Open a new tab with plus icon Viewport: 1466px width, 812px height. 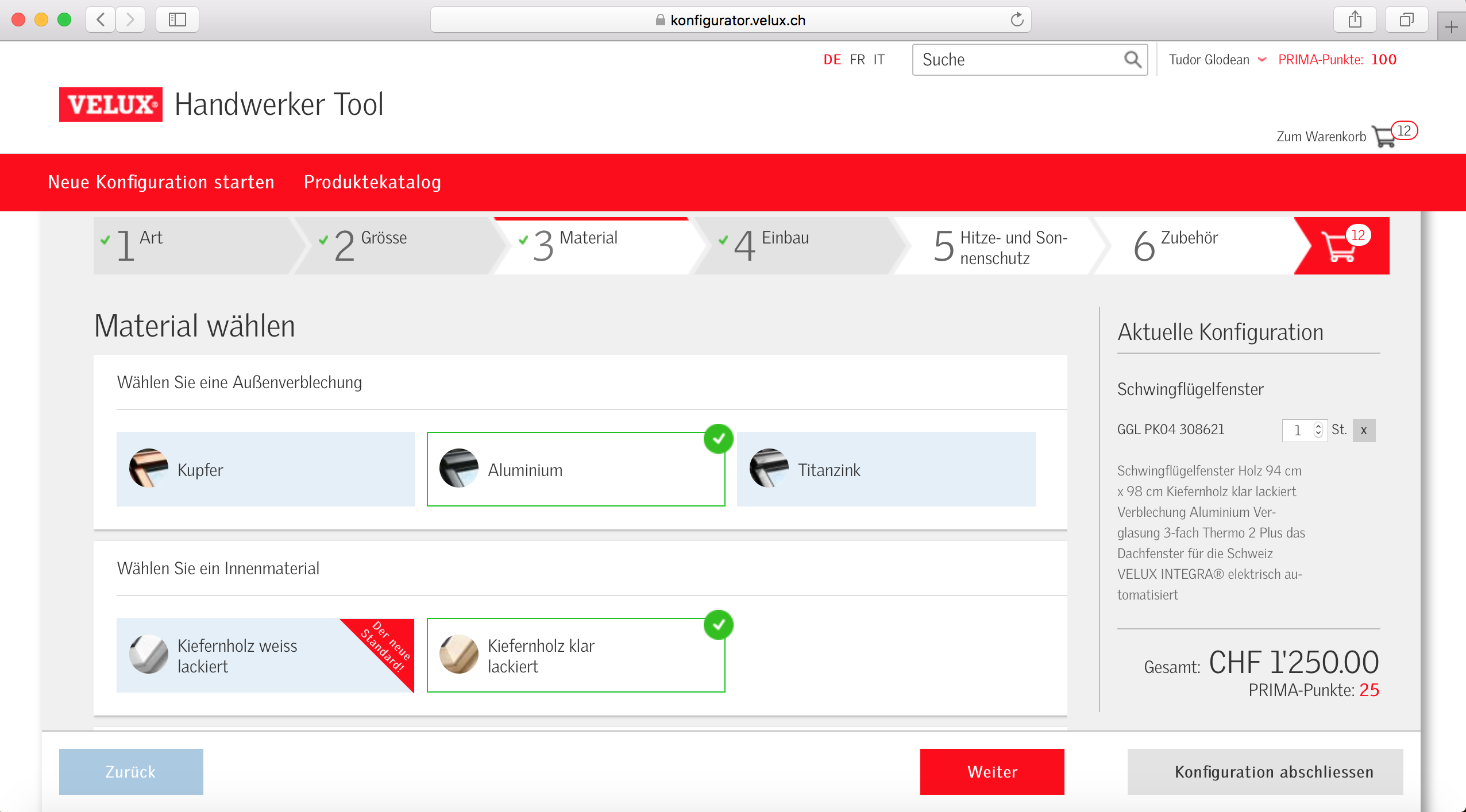tap(1451, 26)
